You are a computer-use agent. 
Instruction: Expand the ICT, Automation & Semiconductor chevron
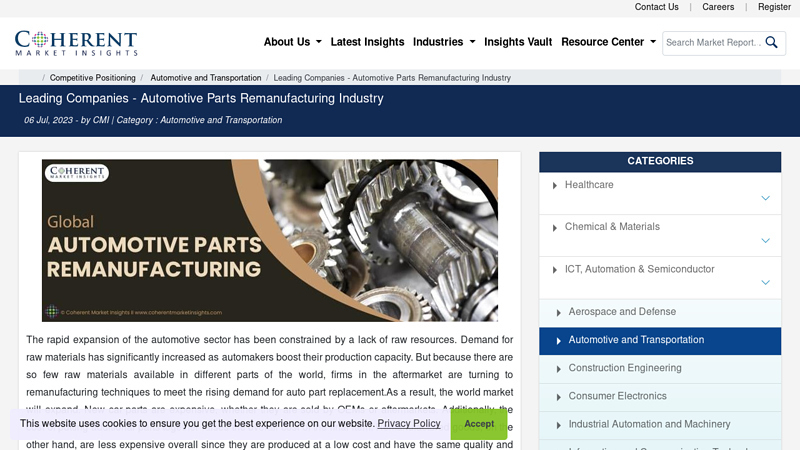point(765,282)
